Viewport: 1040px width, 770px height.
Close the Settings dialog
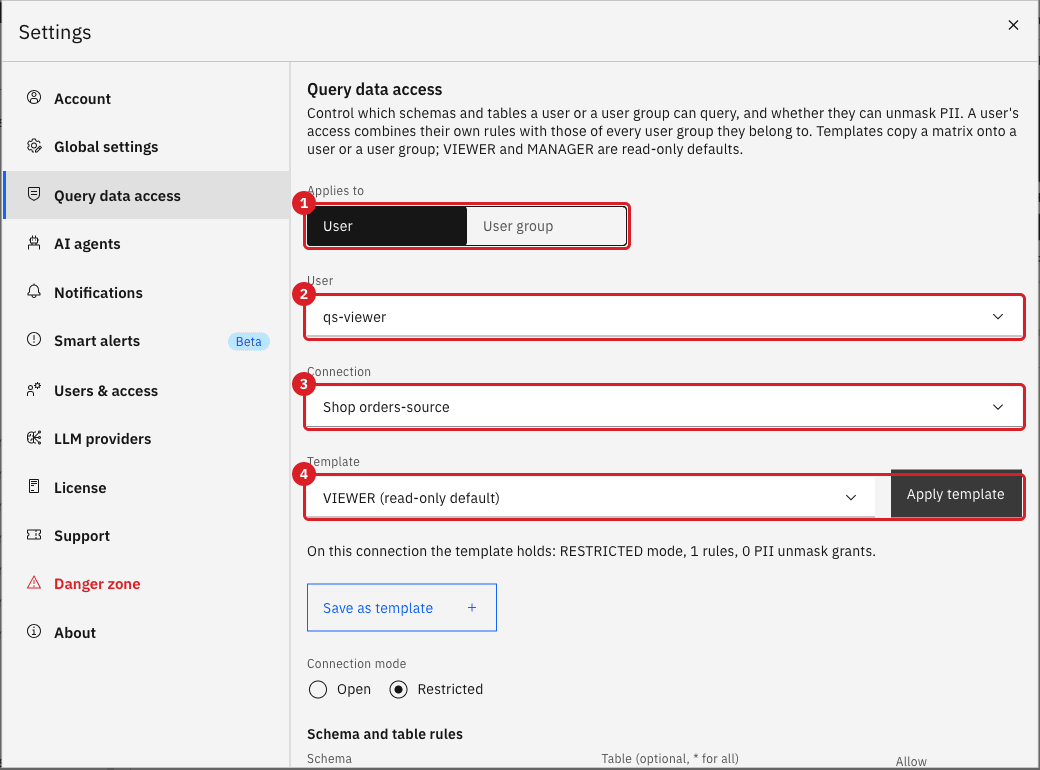pyautogui.click(x=1013, y=25)
